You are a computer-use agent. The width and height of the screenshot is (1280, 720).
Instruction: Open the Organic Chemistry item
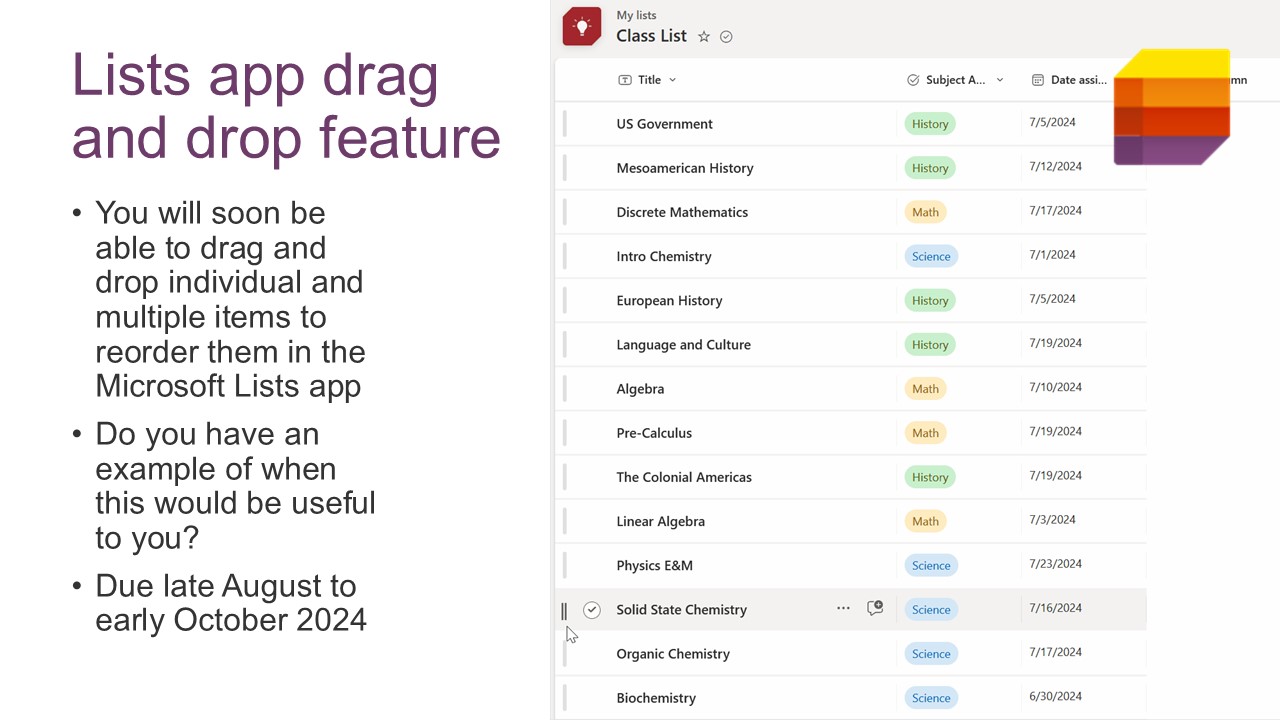point(673,654)
